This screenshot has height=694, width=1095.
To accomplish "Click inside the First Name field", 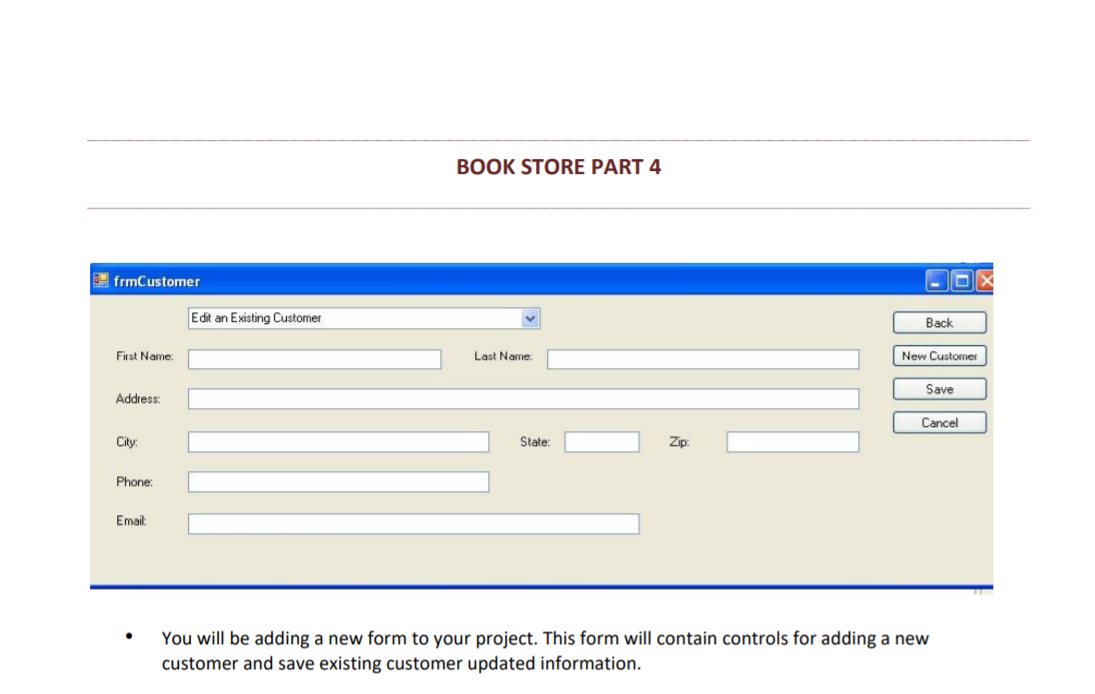I will [x=313, y=358].
